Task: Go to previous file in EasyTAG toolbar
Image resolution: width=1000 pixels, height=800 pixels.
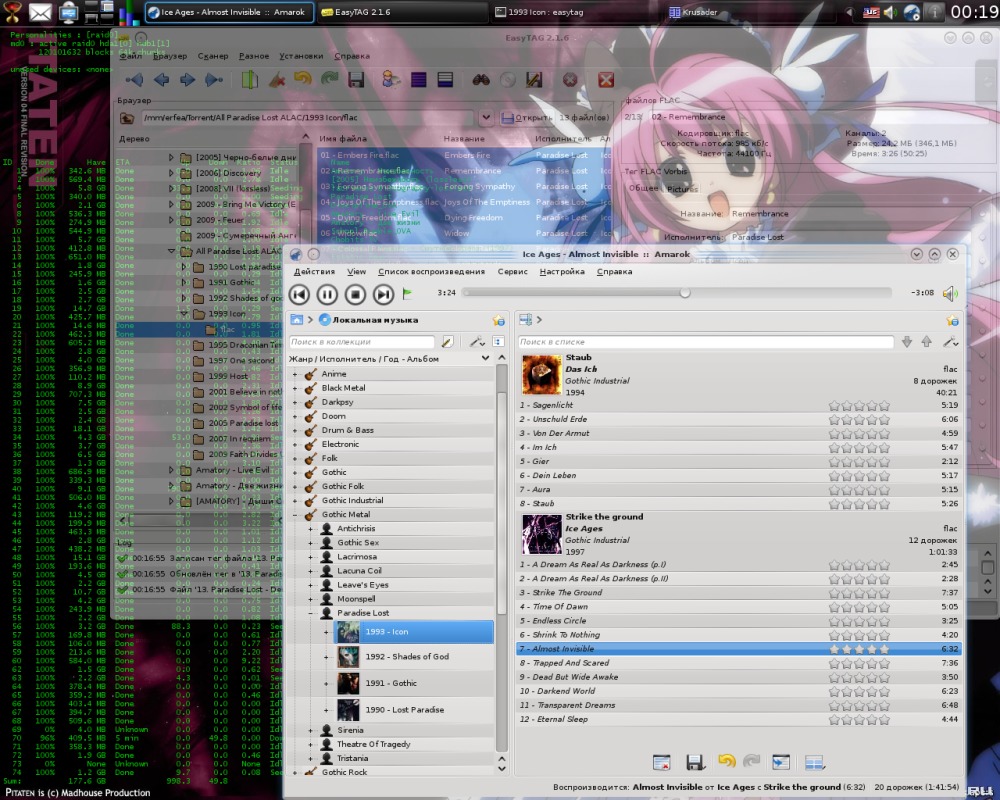Action: click(x=161, y=80)
